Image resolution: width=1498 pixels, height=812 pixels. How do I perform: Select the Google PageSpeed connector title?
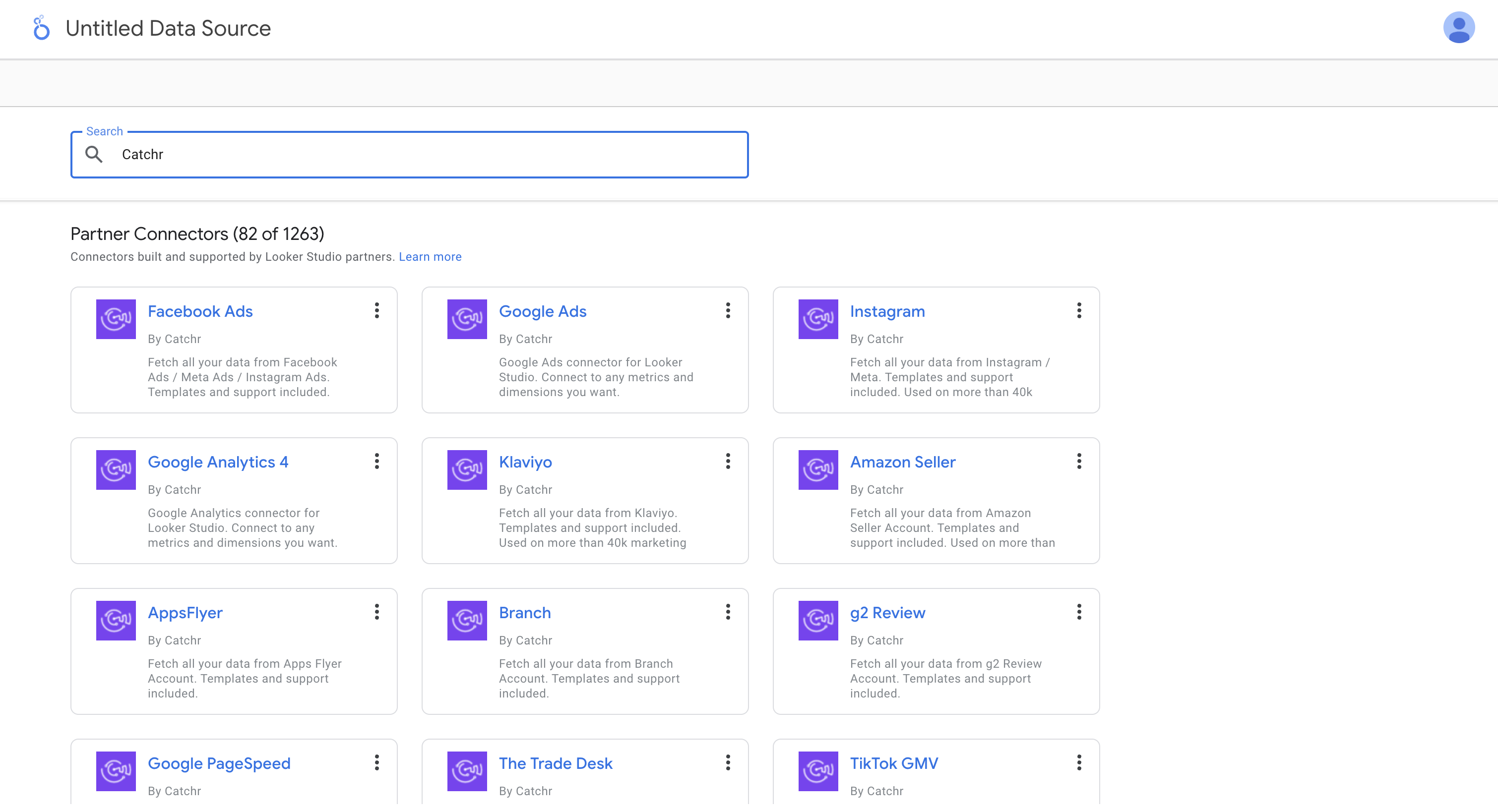(219, 763)
